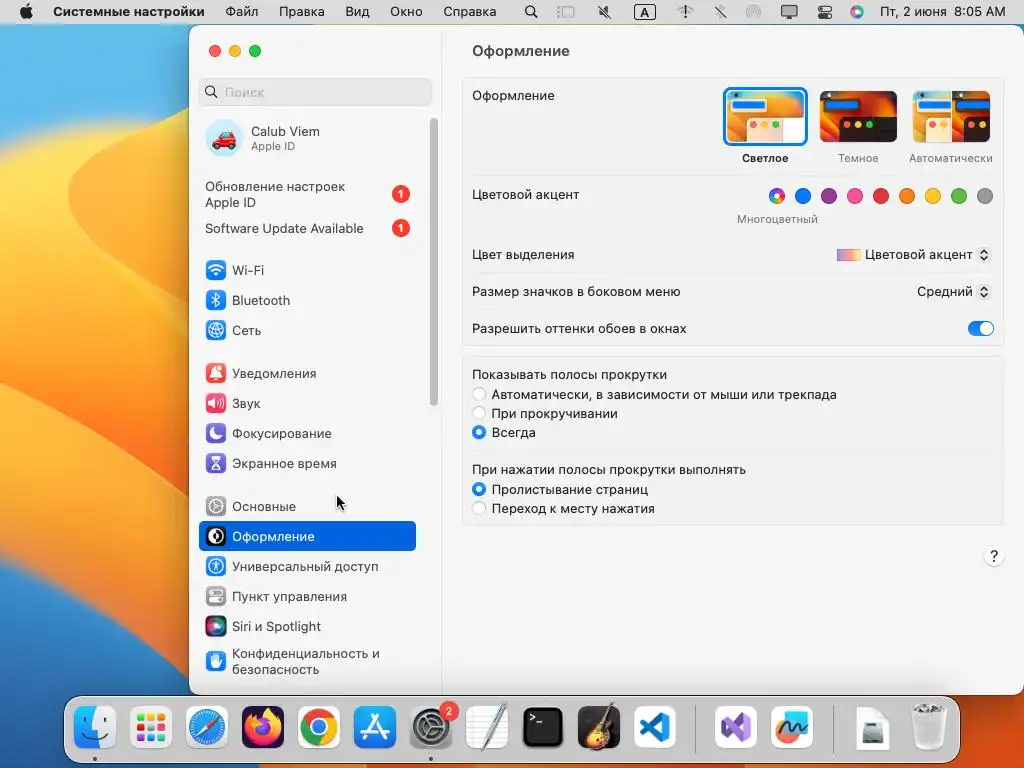This screenshot has height=768, width=1024.
Task: Launch GarageBand from the Dock
Action: pyautogui.click(x=599, y=727)
